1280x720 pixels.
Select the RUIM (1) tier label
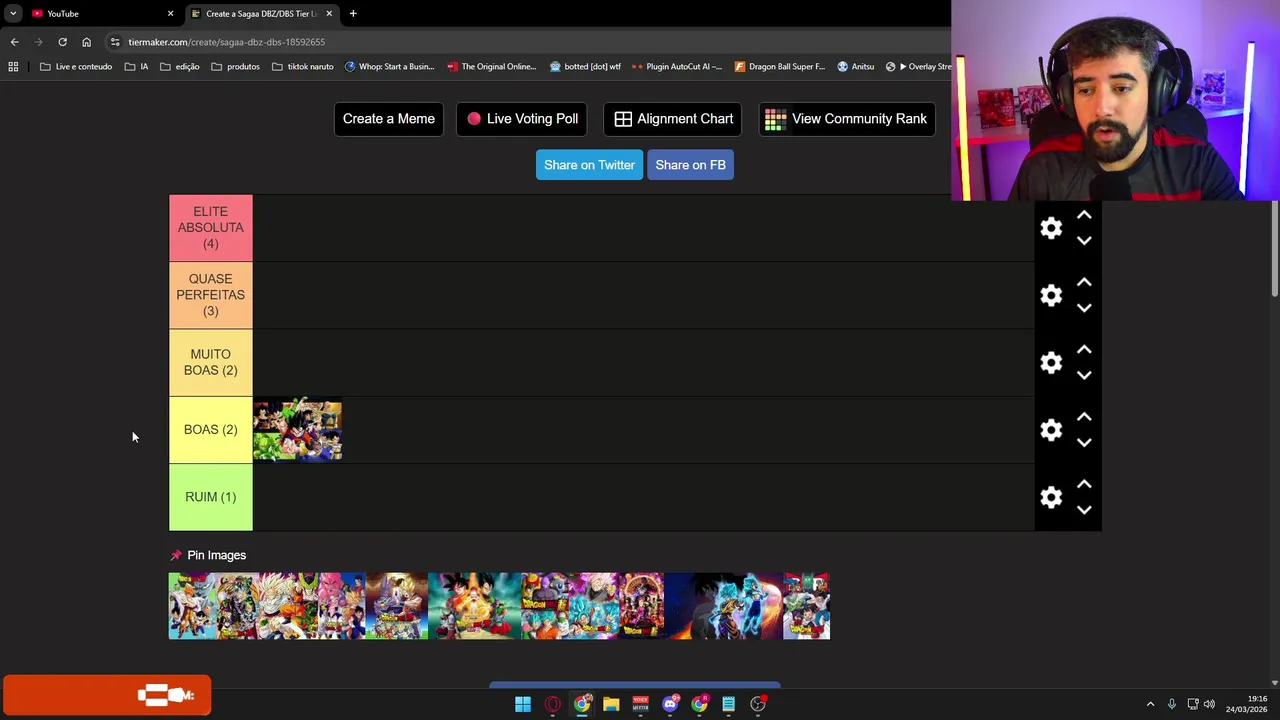[x=210, y=497]
